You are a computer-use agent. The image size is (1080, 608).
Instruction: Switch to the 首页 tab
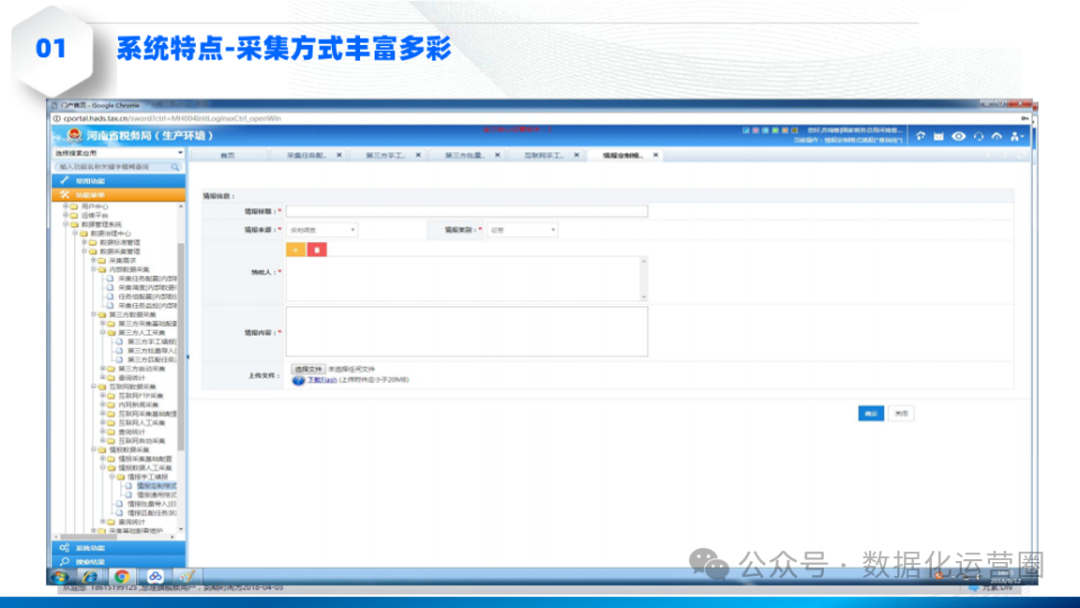[227, 156]
